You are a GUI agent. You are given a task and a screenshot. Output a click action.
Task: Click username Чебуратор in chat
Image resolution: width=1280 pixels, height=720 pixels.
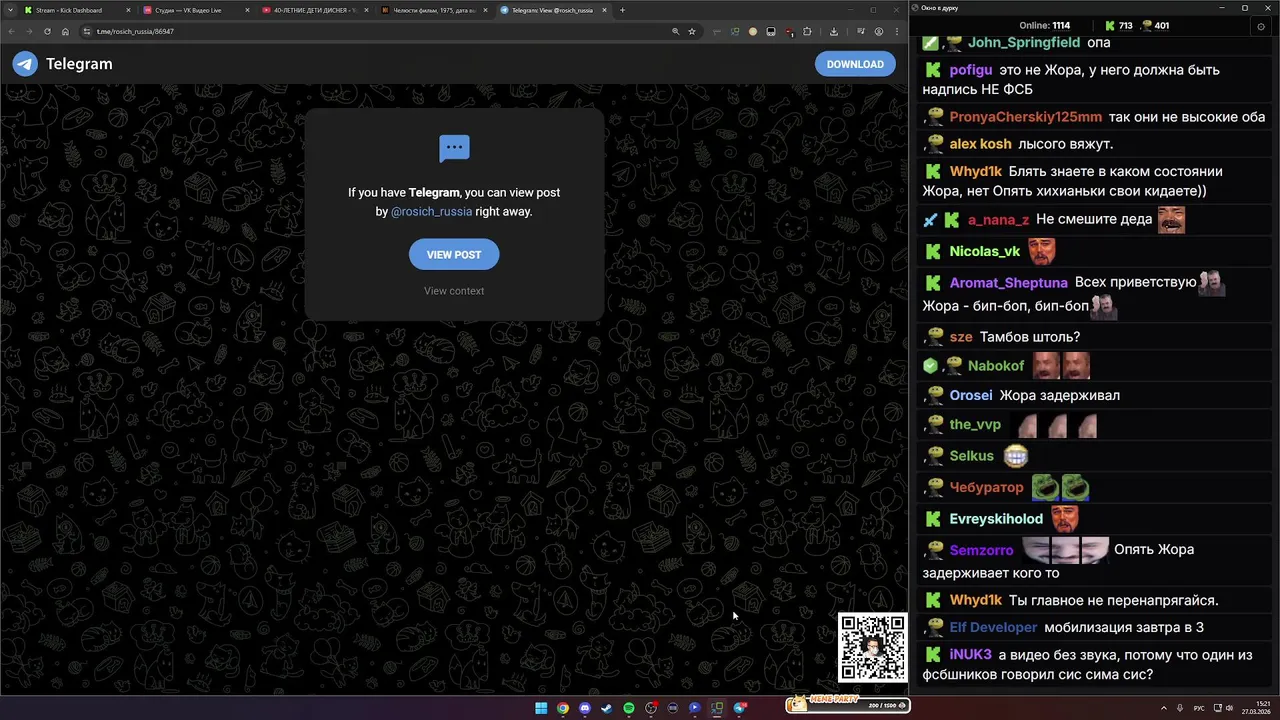click(987, 488)
